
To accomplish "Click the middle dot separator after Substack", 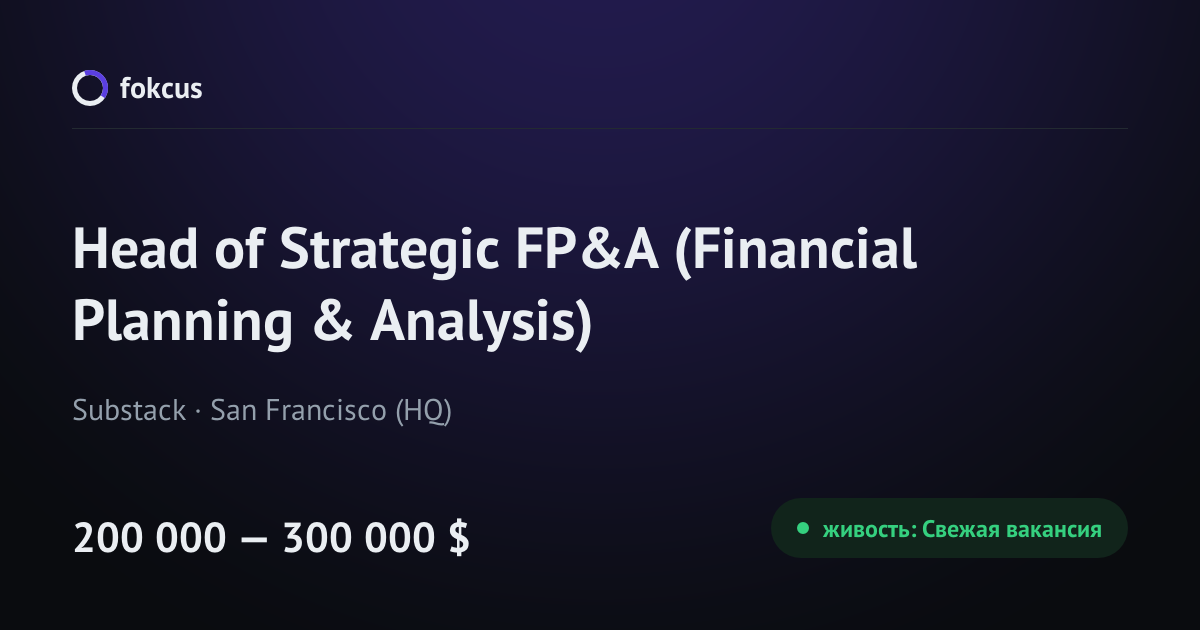I will tap(198, 412).
